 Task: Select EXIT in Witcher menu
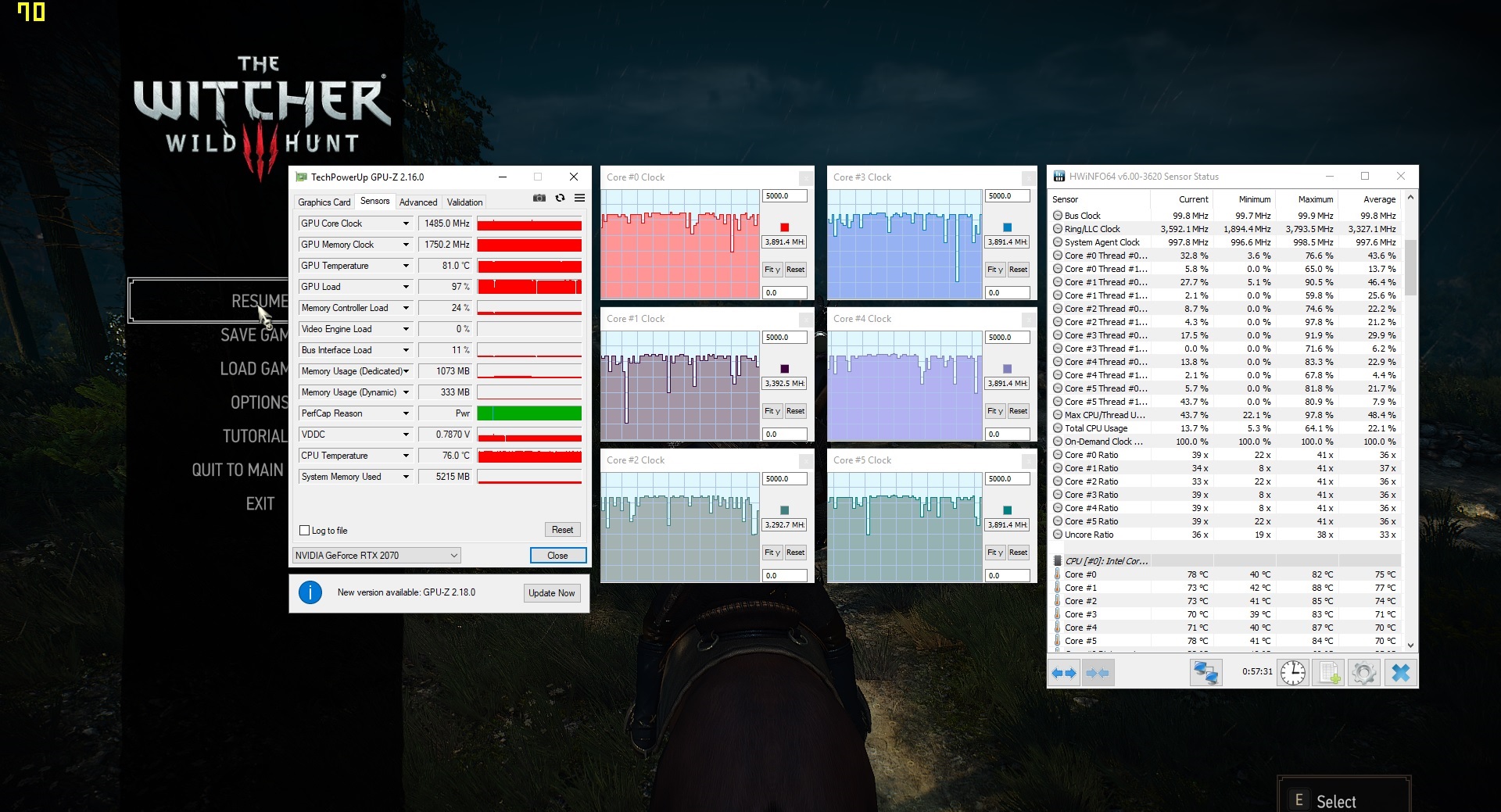(x=260, y=504)
